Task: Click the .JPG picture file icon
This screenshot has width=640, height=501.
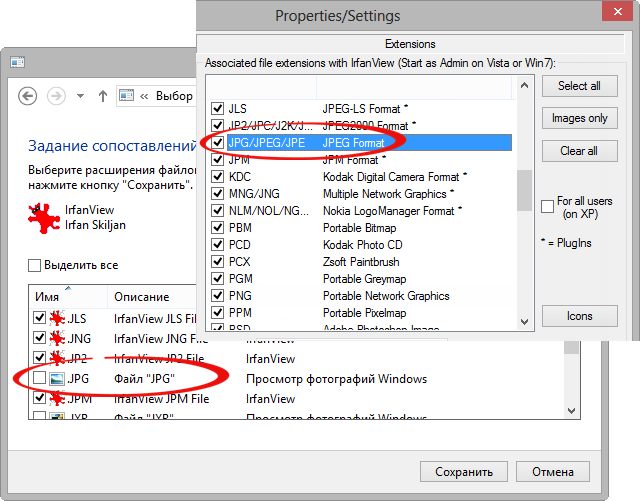Action: (57, 379)
